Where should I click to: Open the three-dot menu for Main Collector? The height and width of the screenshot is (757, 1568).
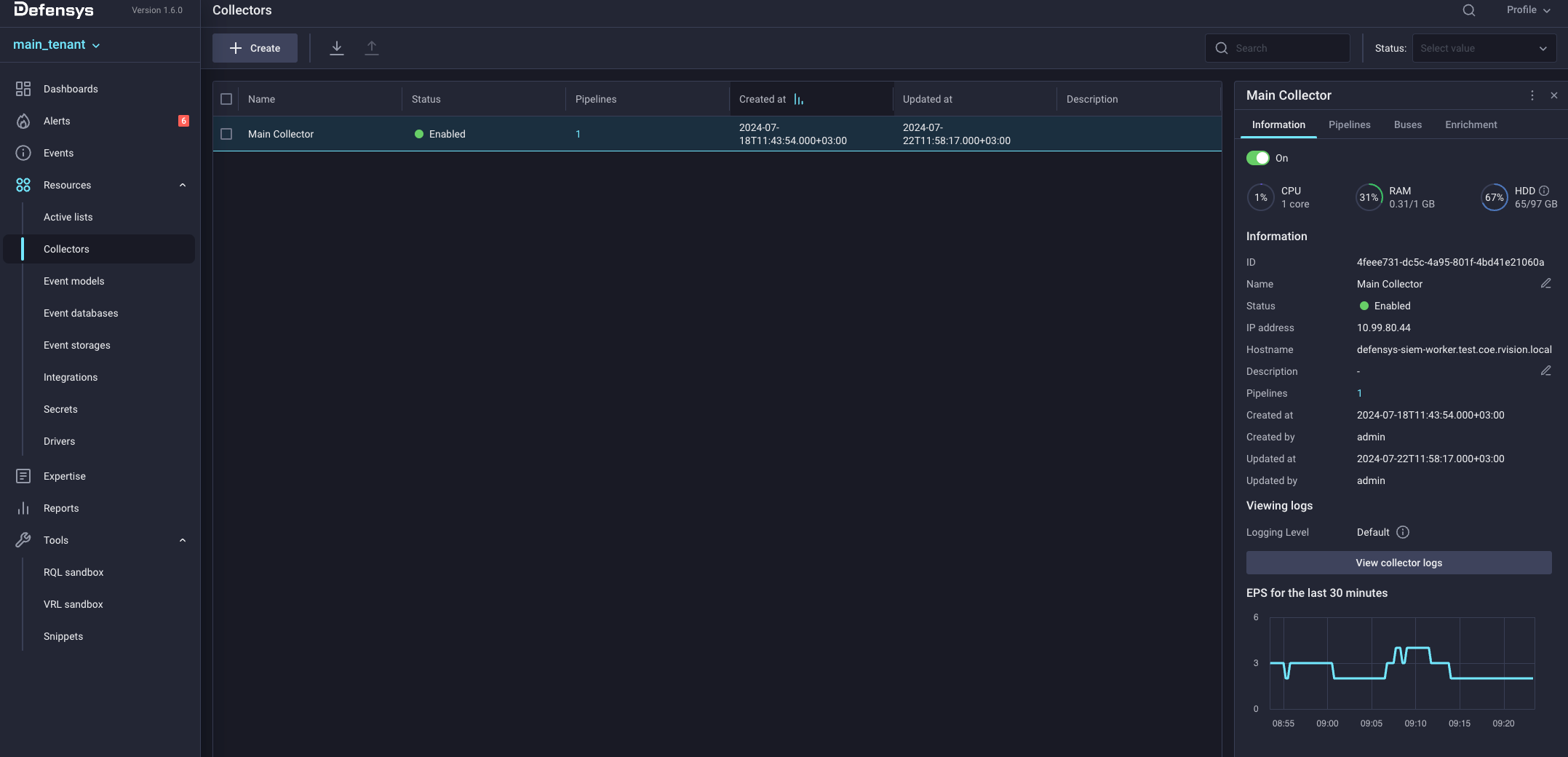[x=1532, y=95]
